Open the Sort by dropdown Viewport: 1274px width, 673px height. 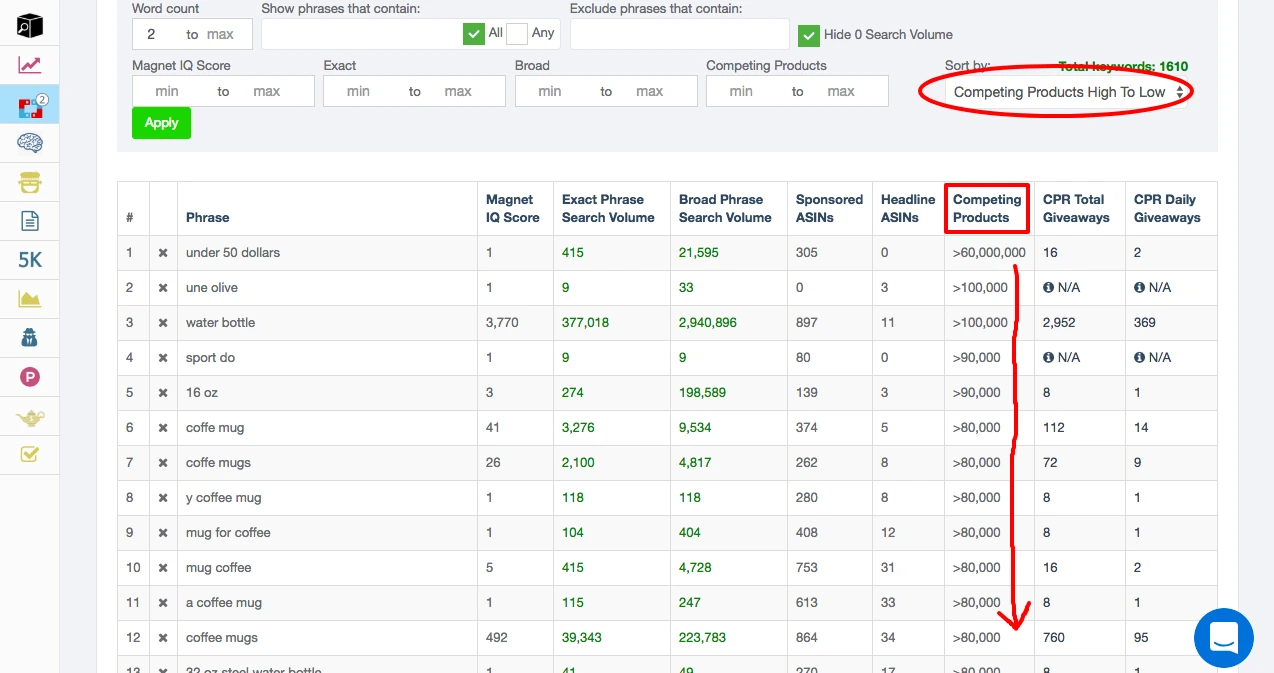(1068, 92)
